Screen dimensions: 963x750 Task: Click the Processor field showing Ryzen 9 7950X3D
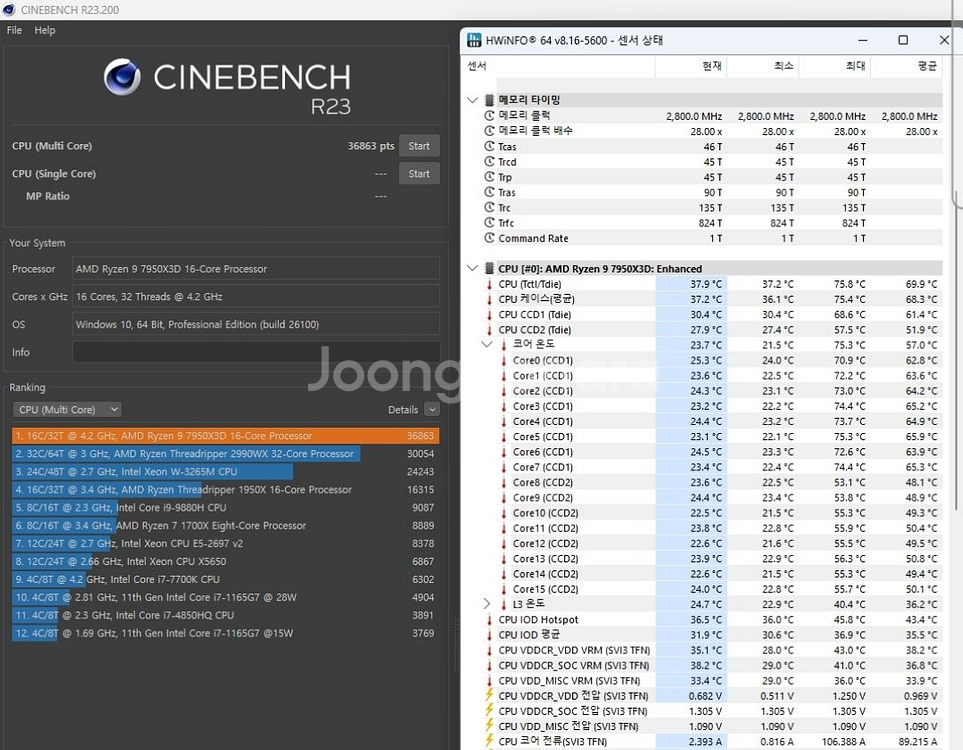(x=256, y=269)
